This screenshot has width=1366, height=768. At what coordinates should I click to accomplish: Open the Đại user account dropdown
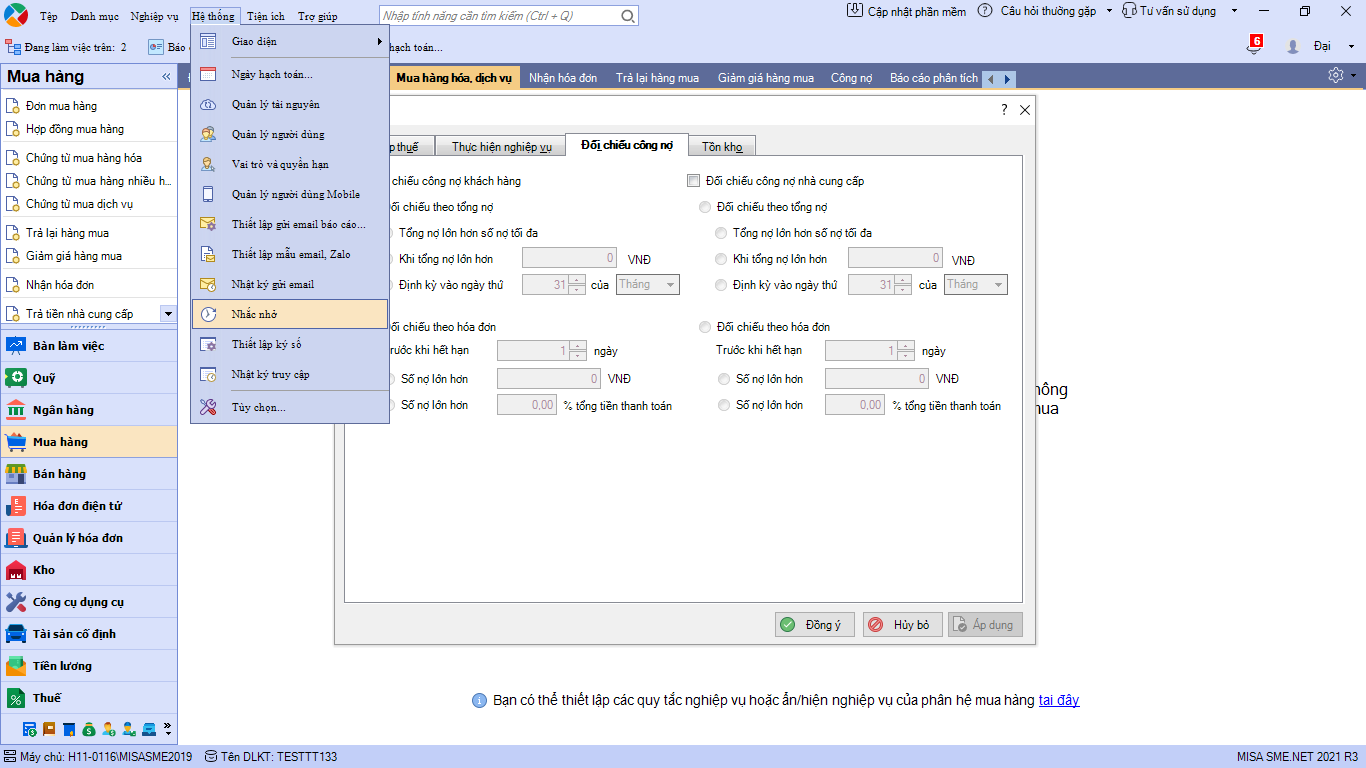[1351, 47]
